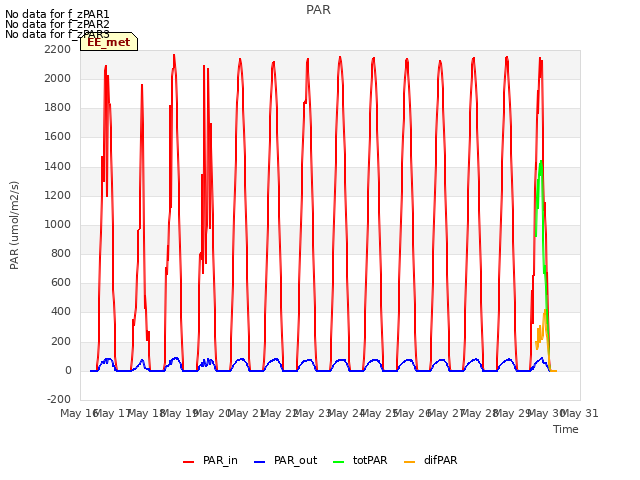Click the difPAR legend entry
The height and width of the screenshot is (480, 640).
(431, 461)
